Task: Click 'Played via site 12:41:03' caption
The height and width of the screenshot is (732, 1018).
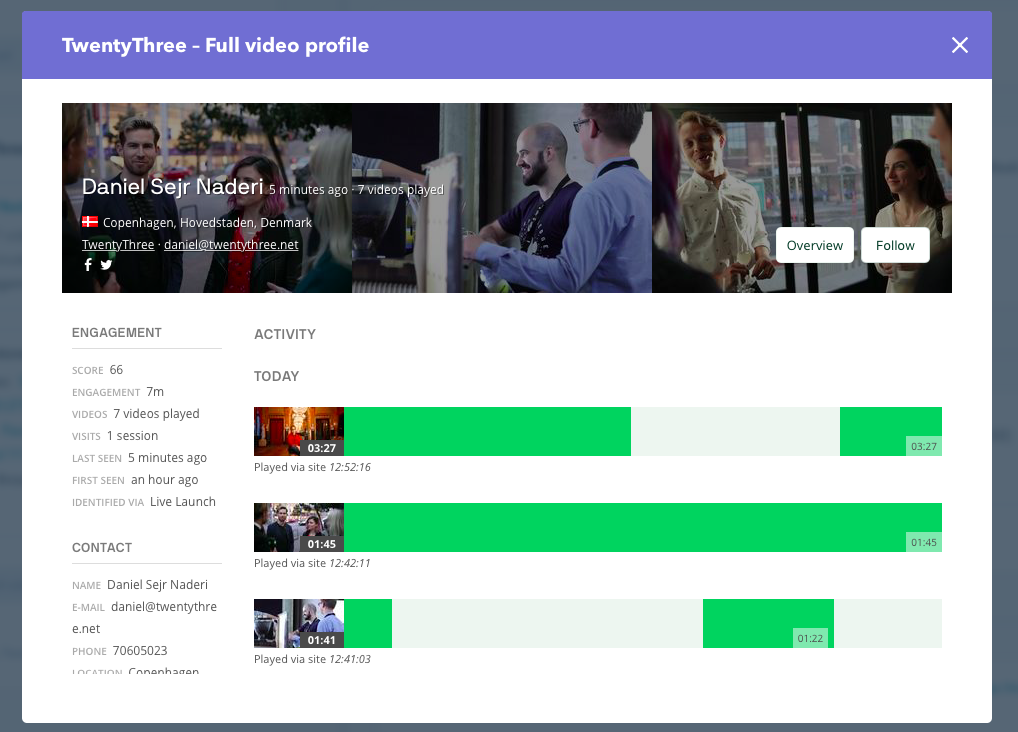Action: [x=312, y=659]
